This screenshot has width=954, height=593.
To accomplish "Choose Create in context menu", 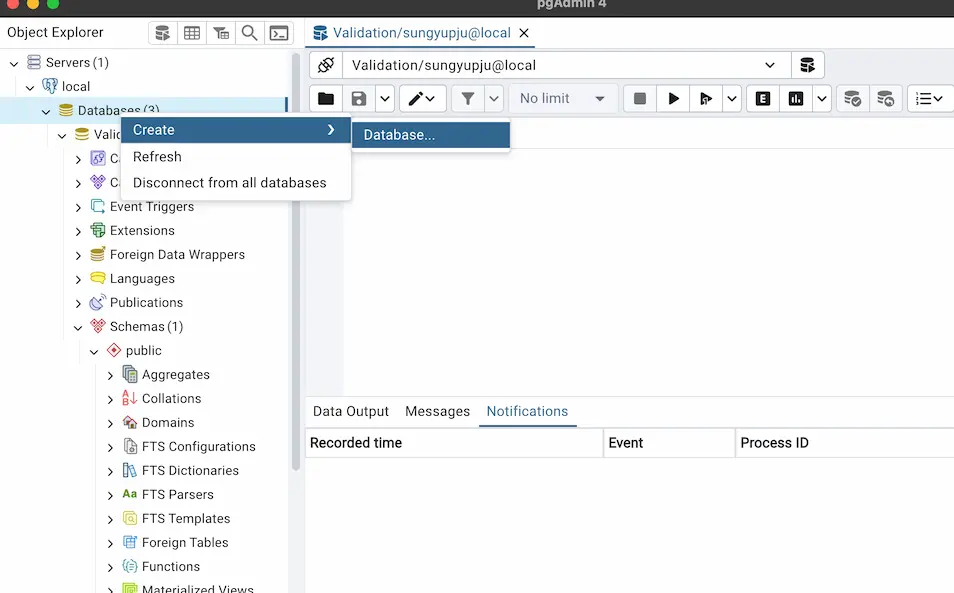I will click(x=235, y=130).
